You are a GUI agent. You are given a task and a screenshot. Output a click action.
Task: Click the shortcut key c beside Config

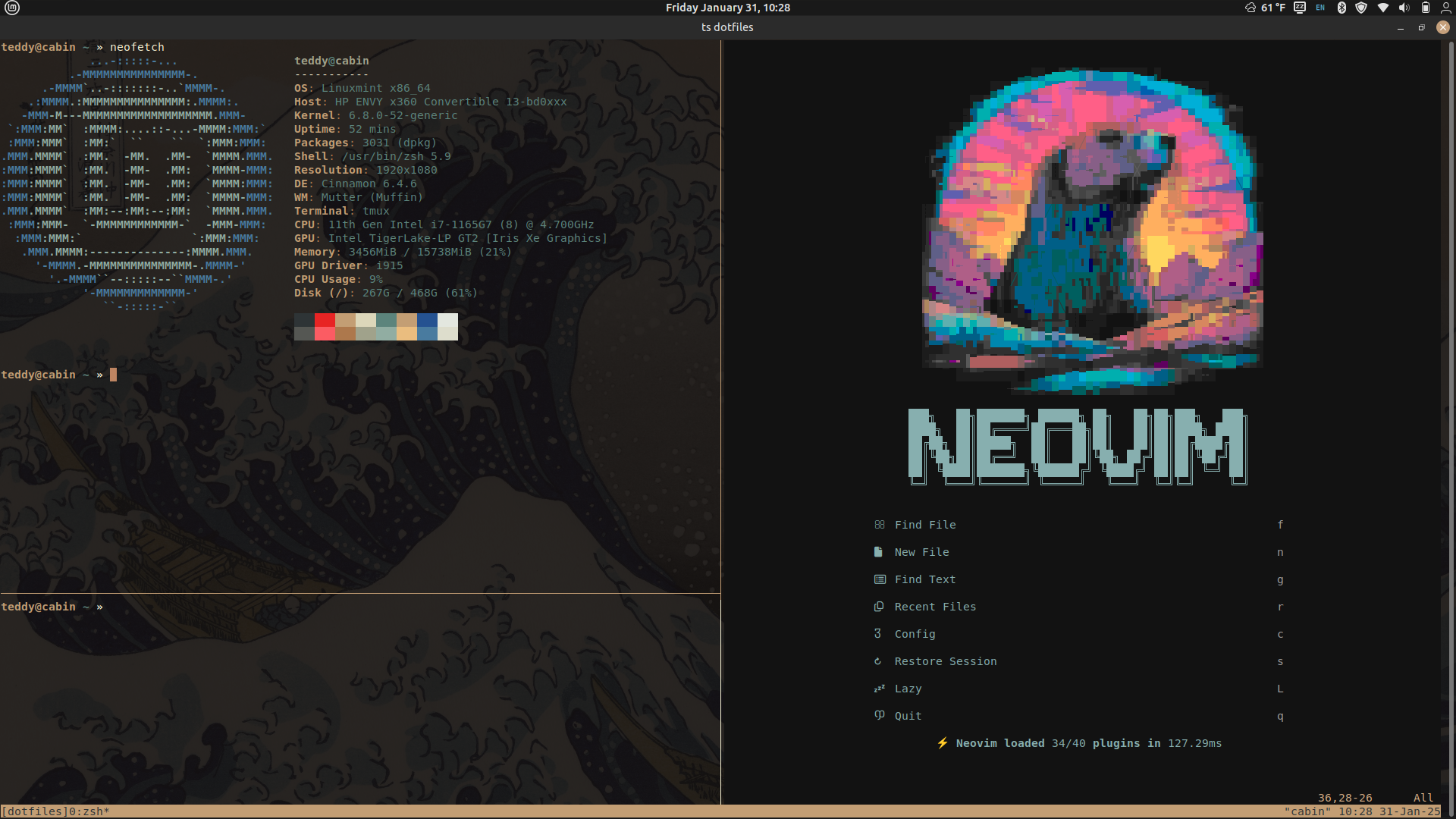(1280, 634)
